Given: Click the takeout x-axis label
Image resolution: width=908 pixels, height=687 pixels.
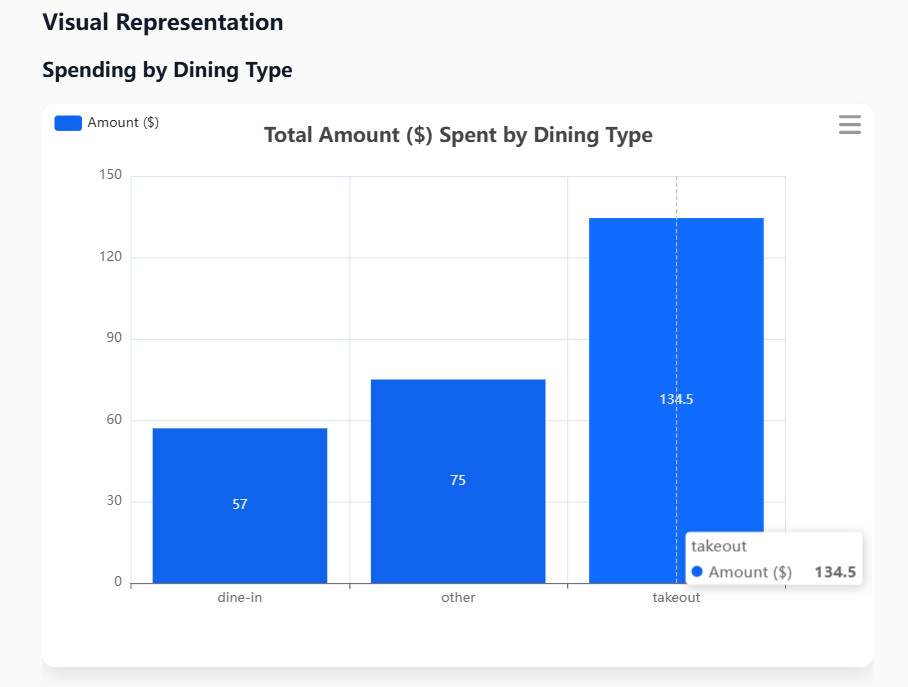Looking at the screenshot, I should pyautogui.click(x=676, y=598).
